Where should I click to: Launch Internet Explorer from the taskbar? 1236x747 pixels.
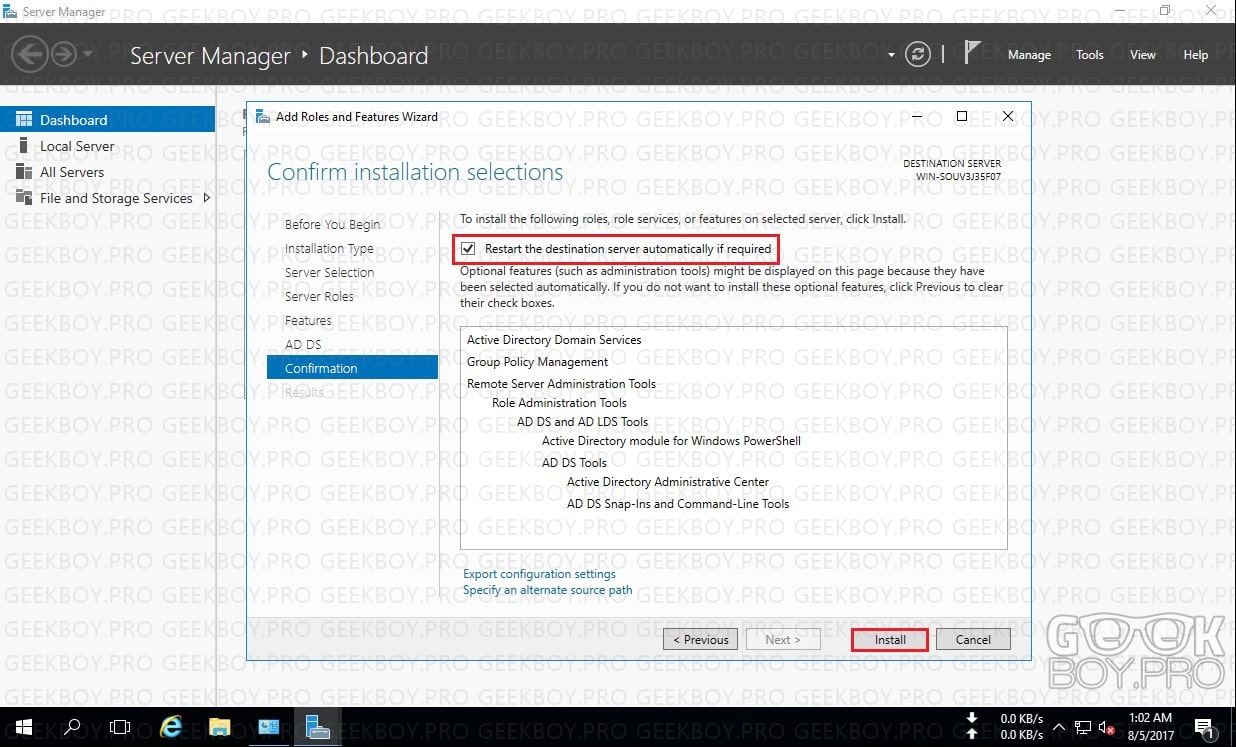[171, 726]
